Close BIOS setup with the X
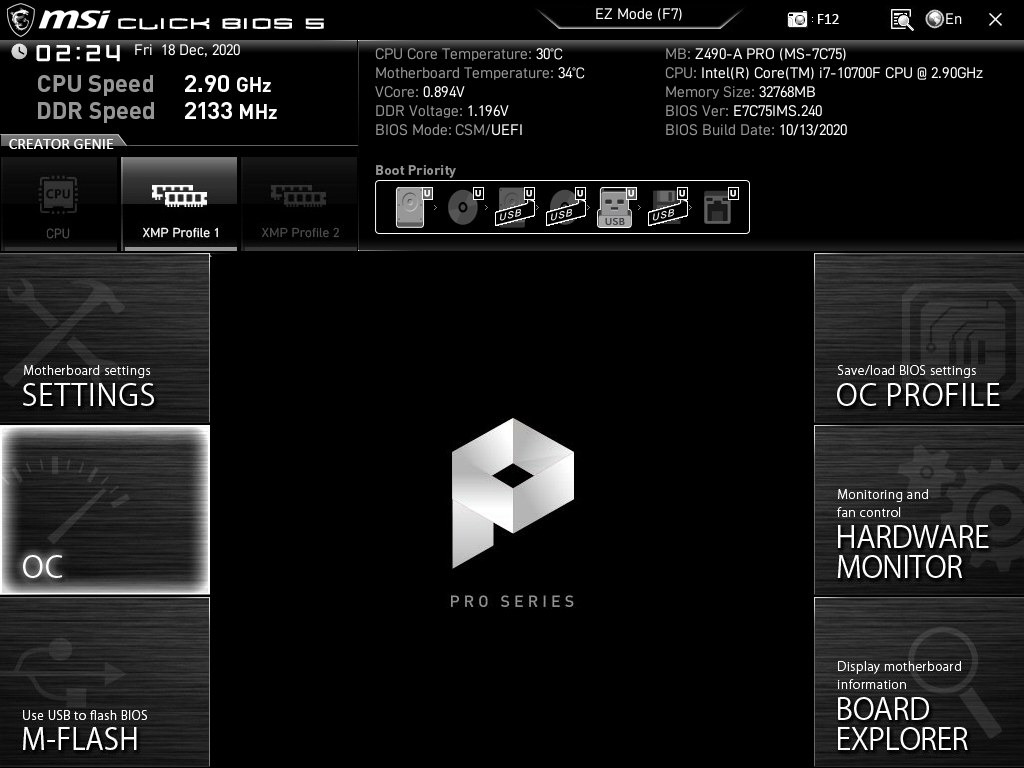 coord(995,20)
